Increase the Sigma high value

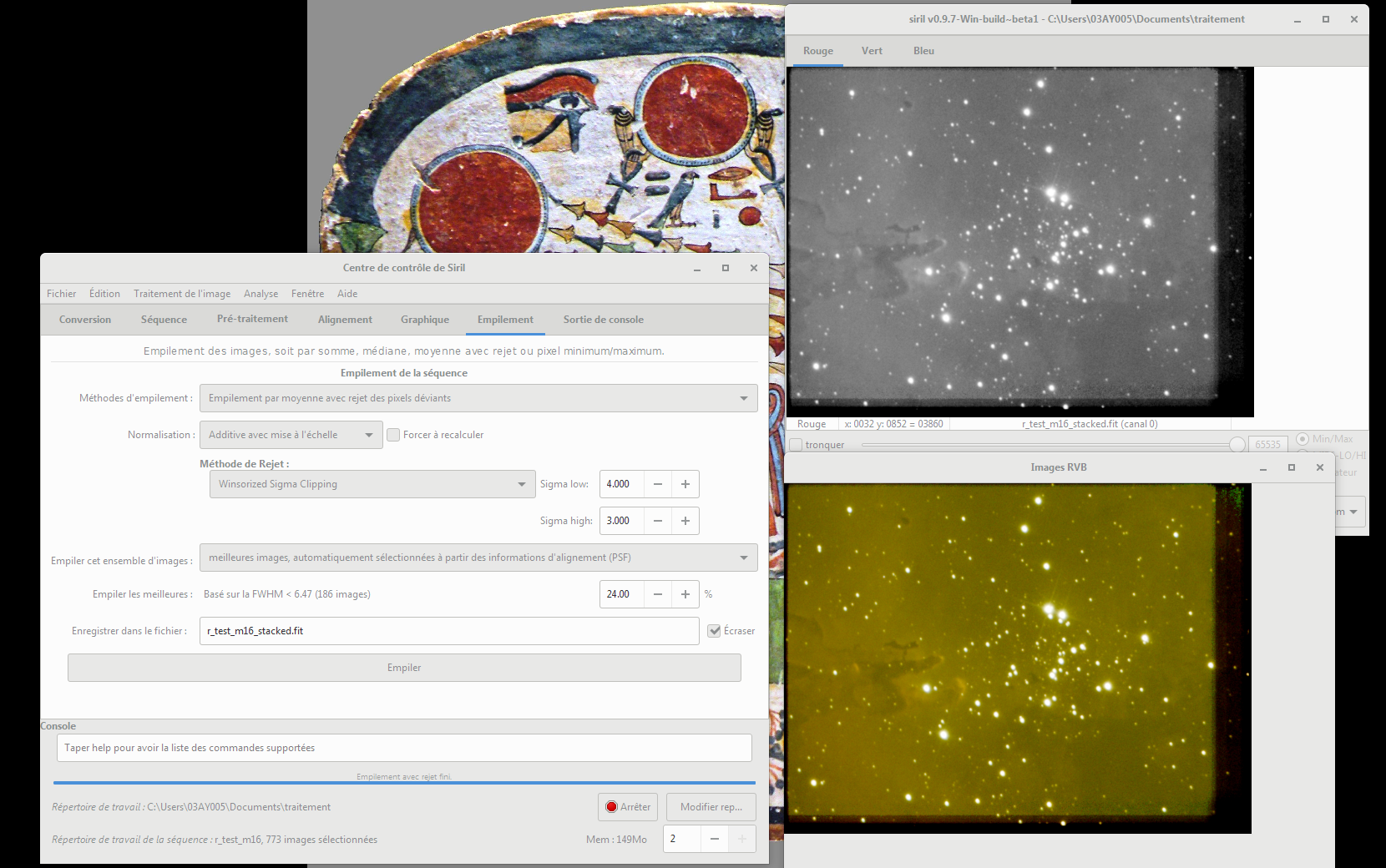click(685, 521)
